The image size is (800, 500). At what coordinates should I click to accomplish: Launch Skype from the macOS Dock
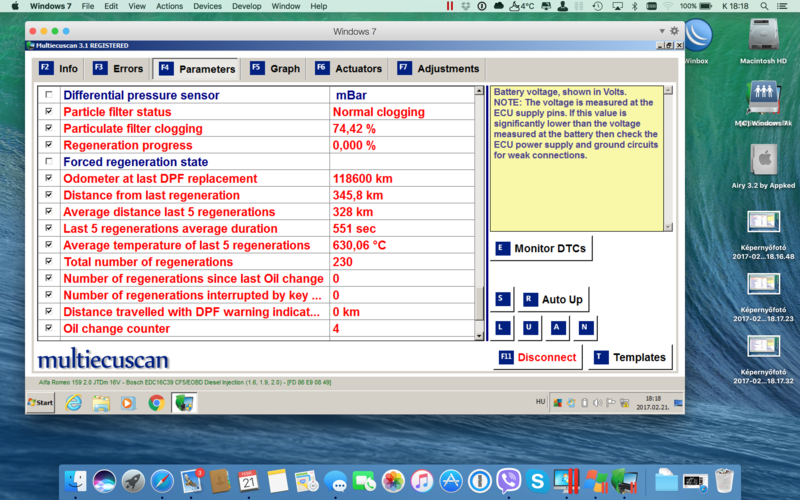[537, 481]
